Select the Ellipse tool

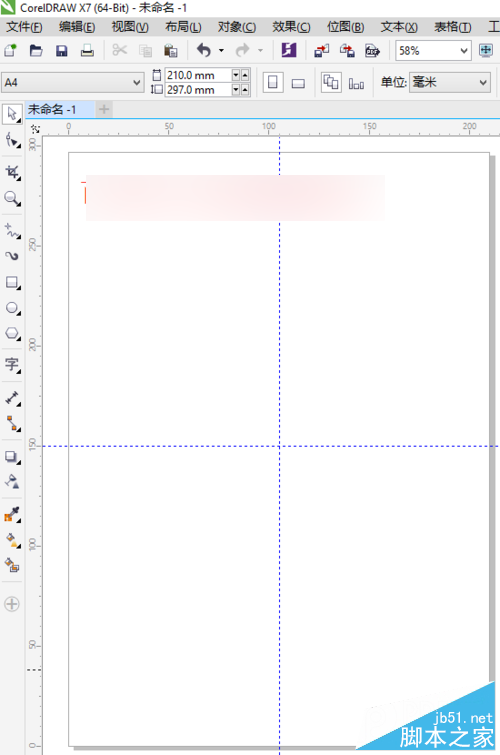tap(12, 308)
